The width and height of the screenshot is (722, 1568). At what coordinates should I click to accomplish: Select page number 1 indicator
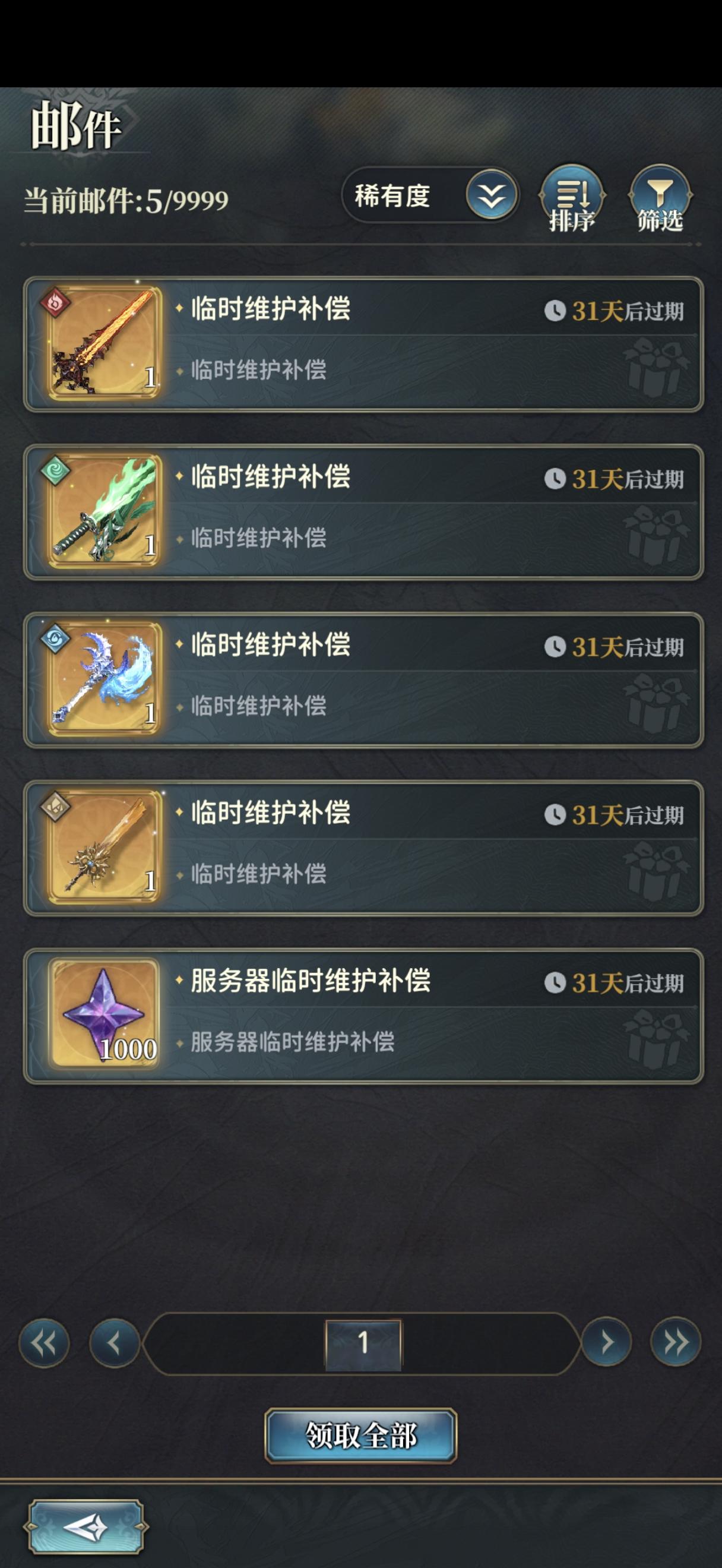[363, 1343]
